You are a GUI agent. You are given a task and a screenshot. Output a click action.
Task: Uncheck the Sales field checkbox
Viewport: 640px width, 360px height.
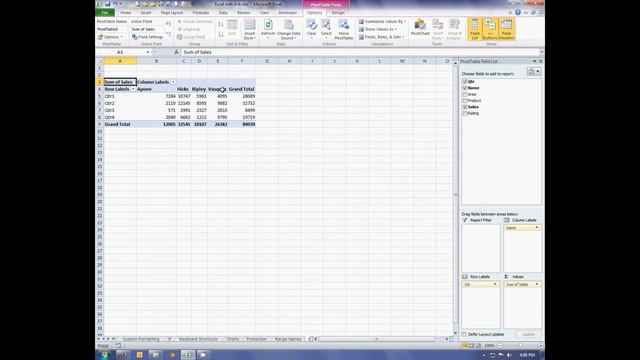click(465, 107)
